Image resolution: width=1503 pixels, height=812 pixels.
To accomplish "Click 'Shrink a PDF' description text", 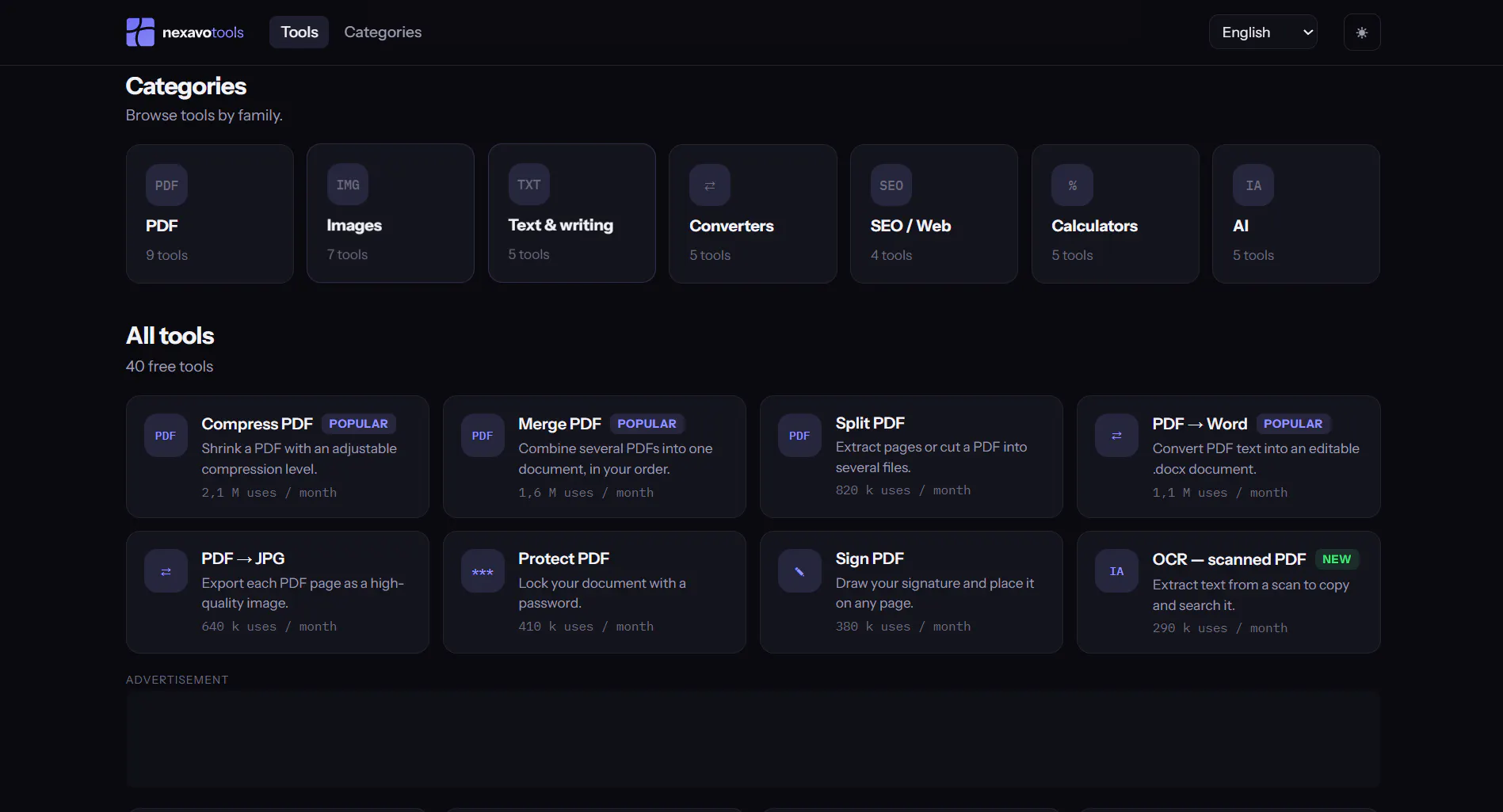I will pos(299,459).
